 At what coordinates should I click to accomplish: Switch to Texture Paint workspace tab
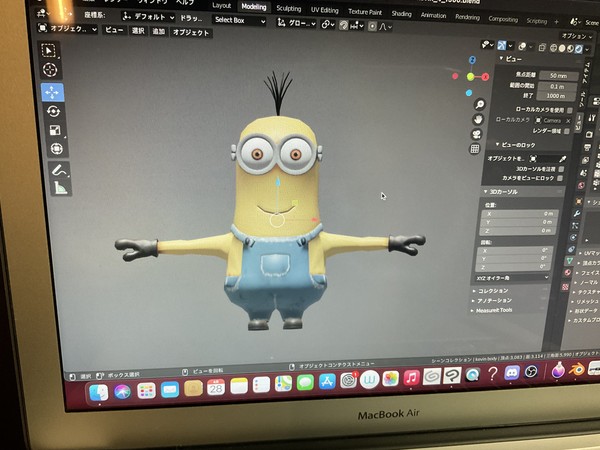tap(365, 12)
